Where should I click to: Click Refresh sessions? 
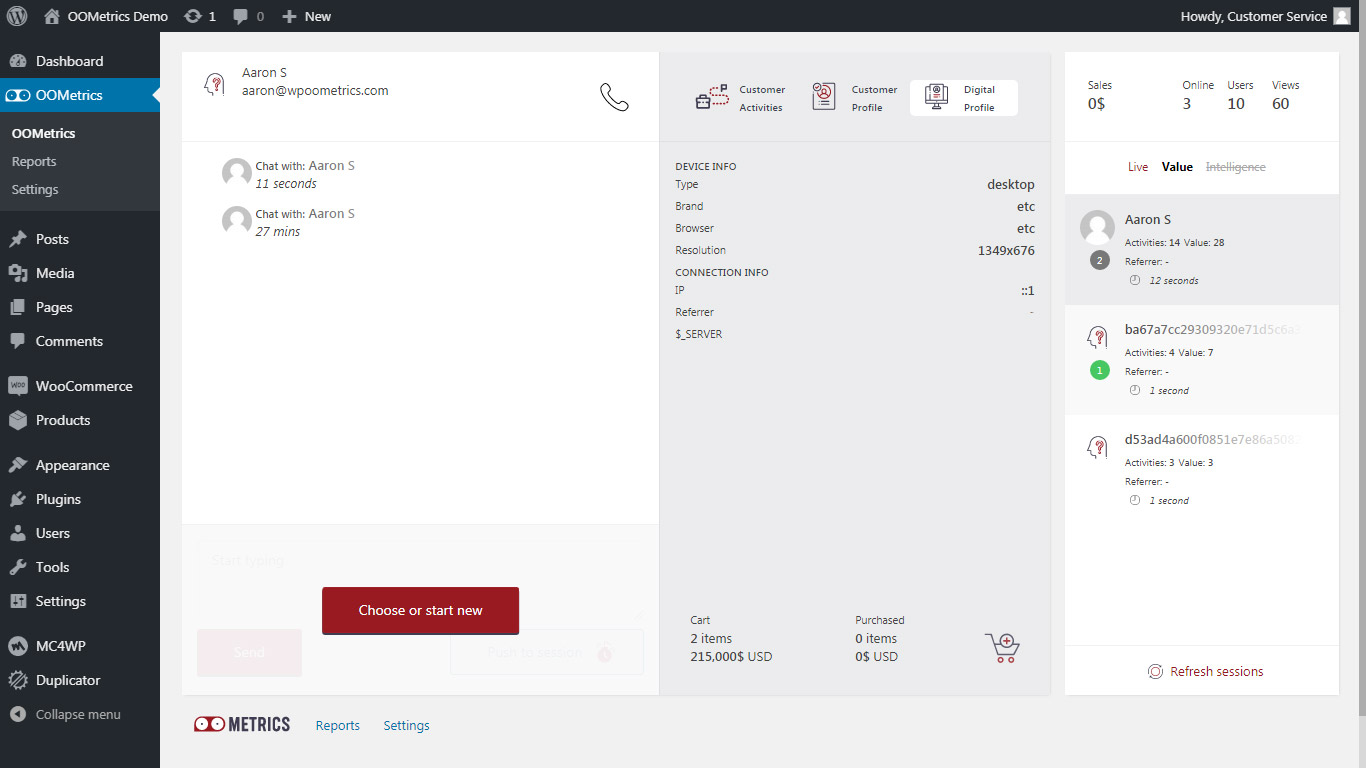pos(1205,671)
